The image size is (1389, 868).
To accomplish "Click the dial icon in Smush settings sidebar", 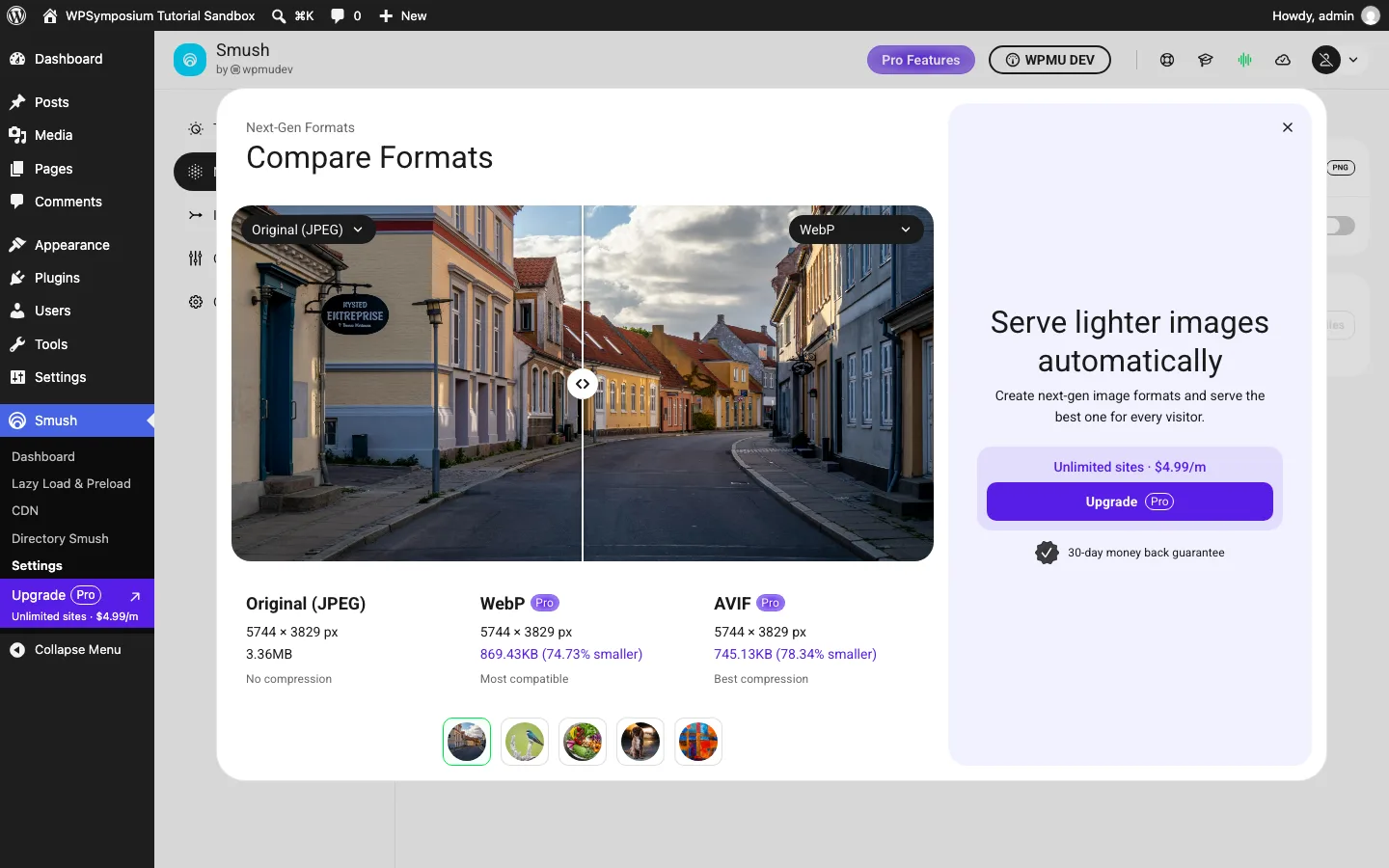I will point(196,128).
